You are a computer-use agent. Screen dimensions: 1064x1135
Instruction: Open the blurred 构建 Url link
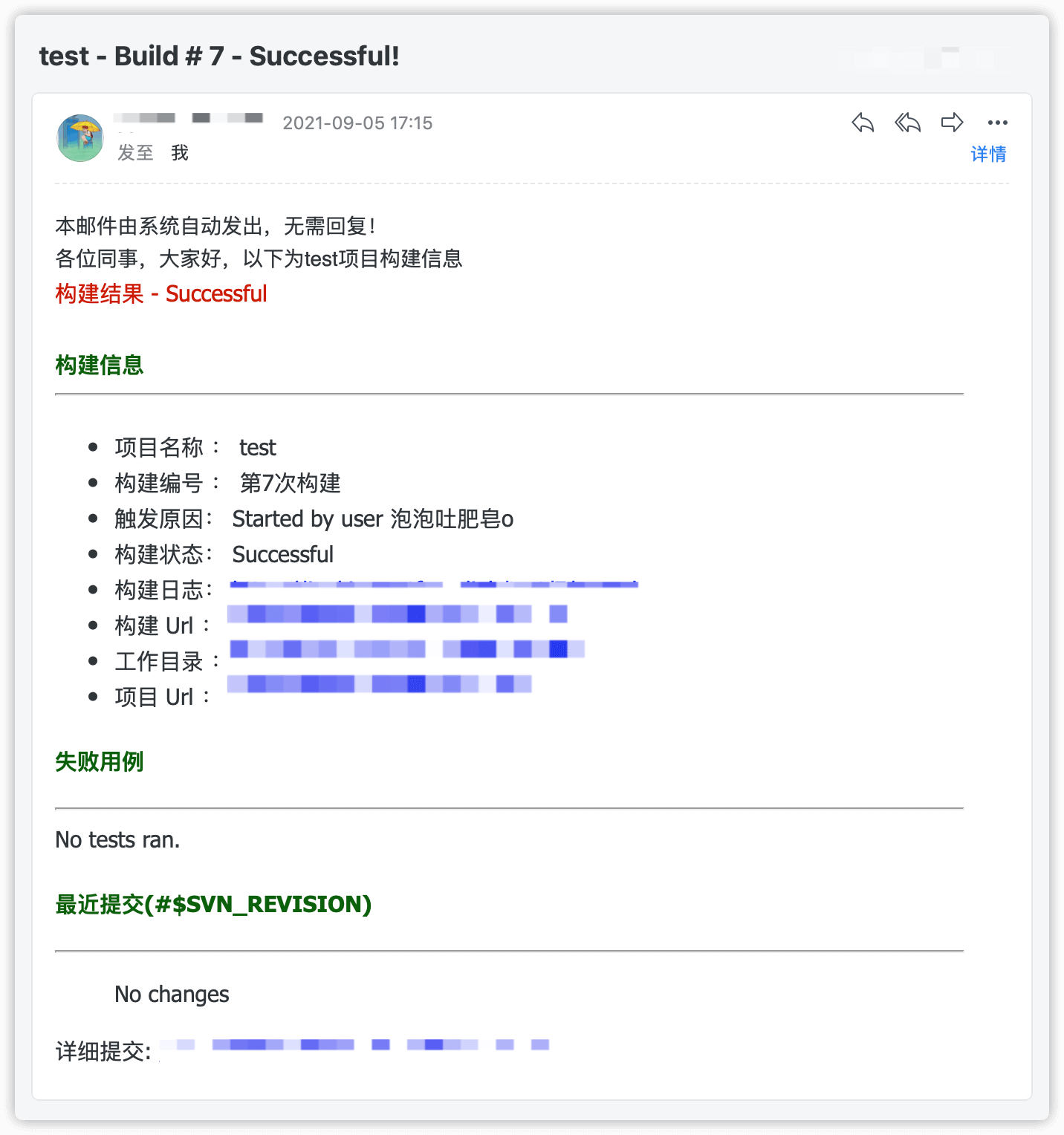pos(398,614)
